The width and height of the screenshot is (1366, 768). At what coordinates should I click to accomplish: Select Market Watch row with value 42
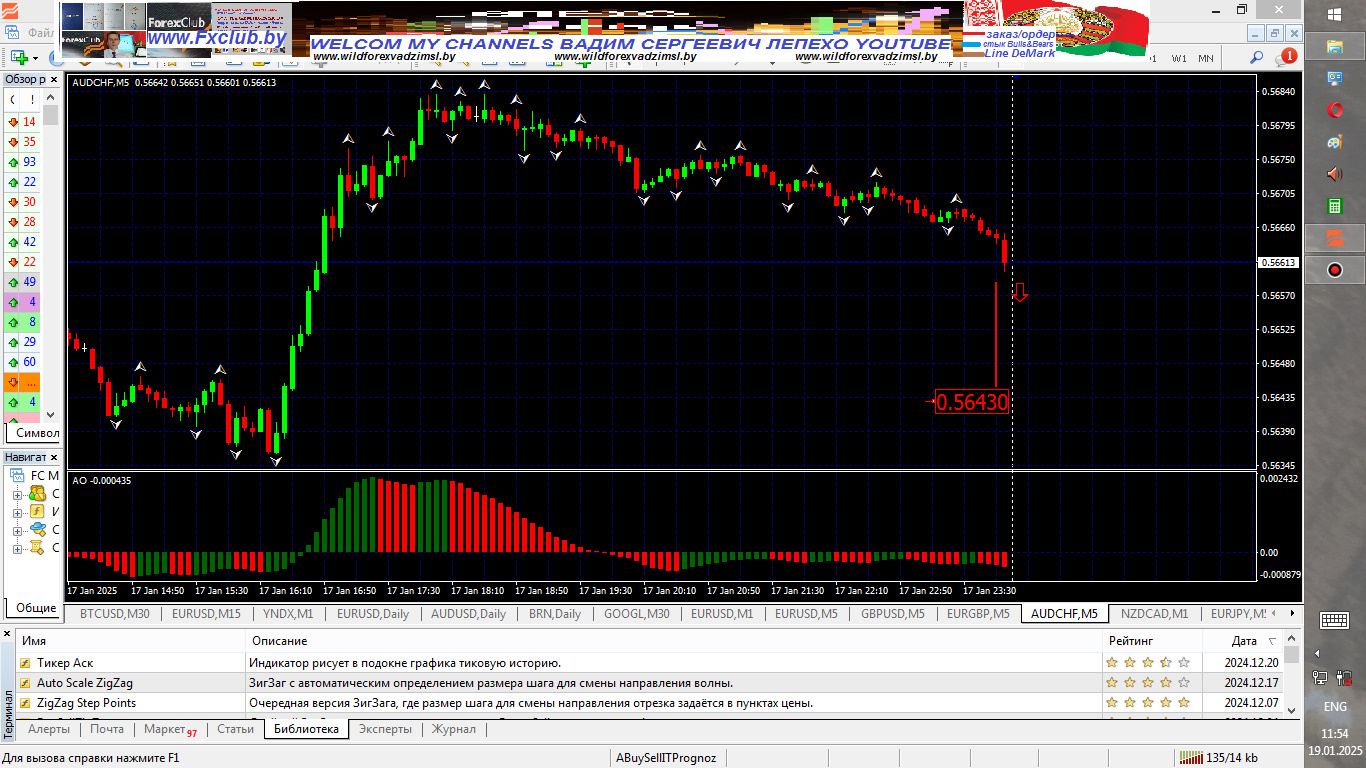(22, 242)
